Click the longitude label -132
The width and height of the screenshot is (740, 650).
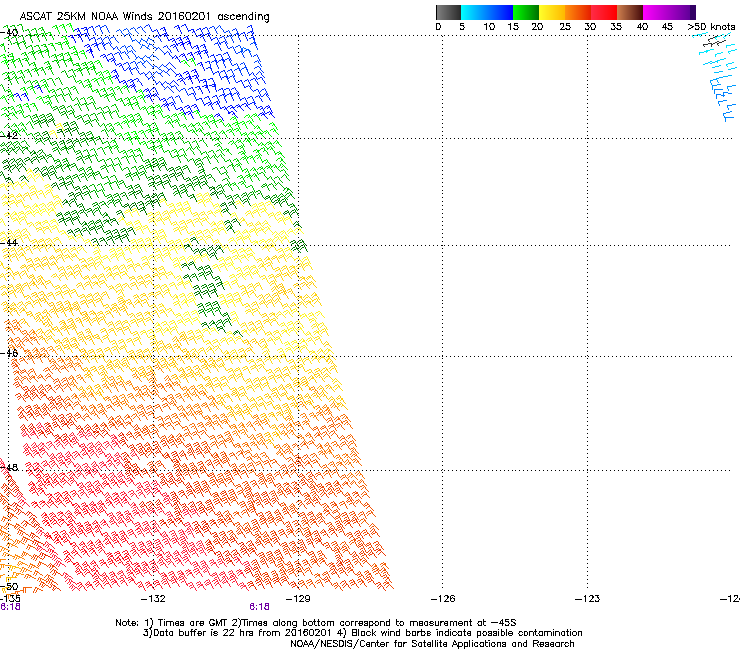click(153, 599)
